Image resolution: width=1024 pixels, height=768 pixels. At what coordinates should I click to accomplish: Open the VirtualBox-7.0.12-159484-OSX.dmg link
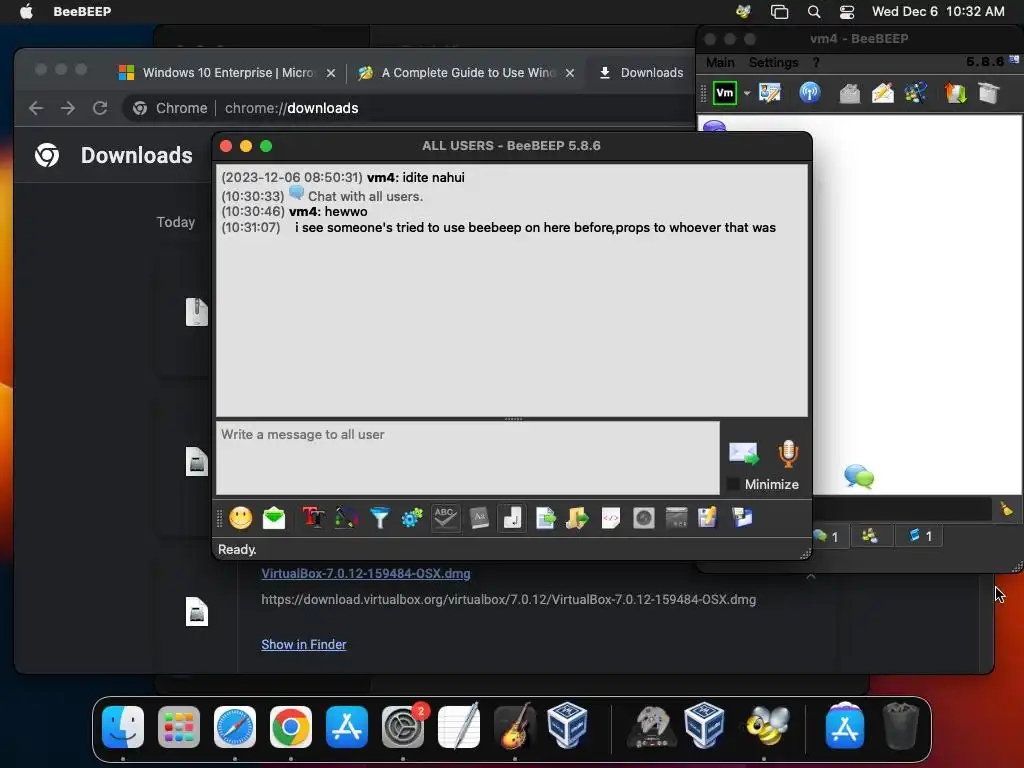point(366,573)
